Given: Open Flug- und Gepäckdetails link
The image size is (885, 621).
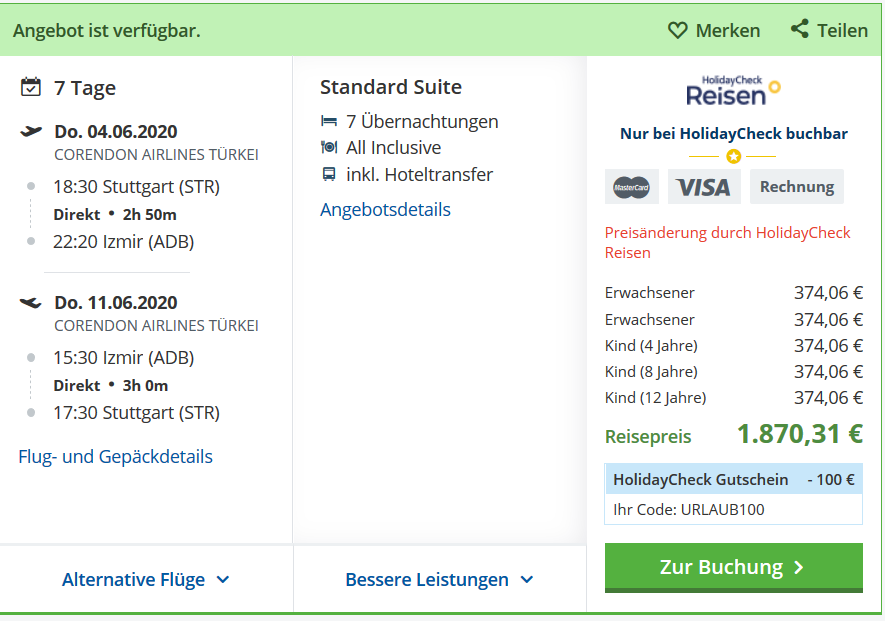Looking at the screenshot, I should pyautogui.click(x=115, y=456).
